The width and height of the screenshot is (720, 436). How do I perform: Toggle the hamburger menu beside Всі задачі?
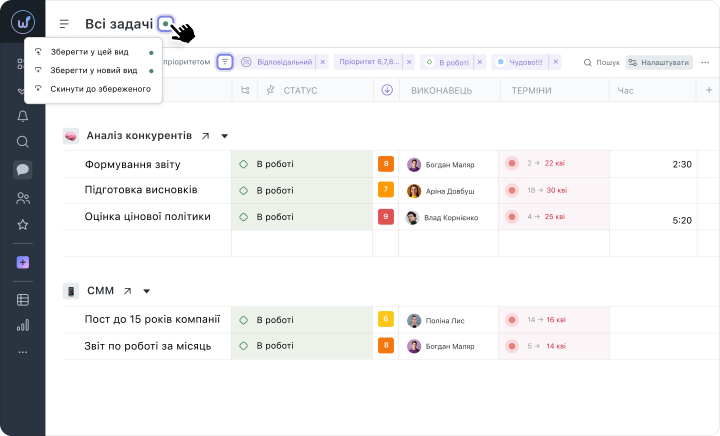pyautogui.click(x=65, y=24)
